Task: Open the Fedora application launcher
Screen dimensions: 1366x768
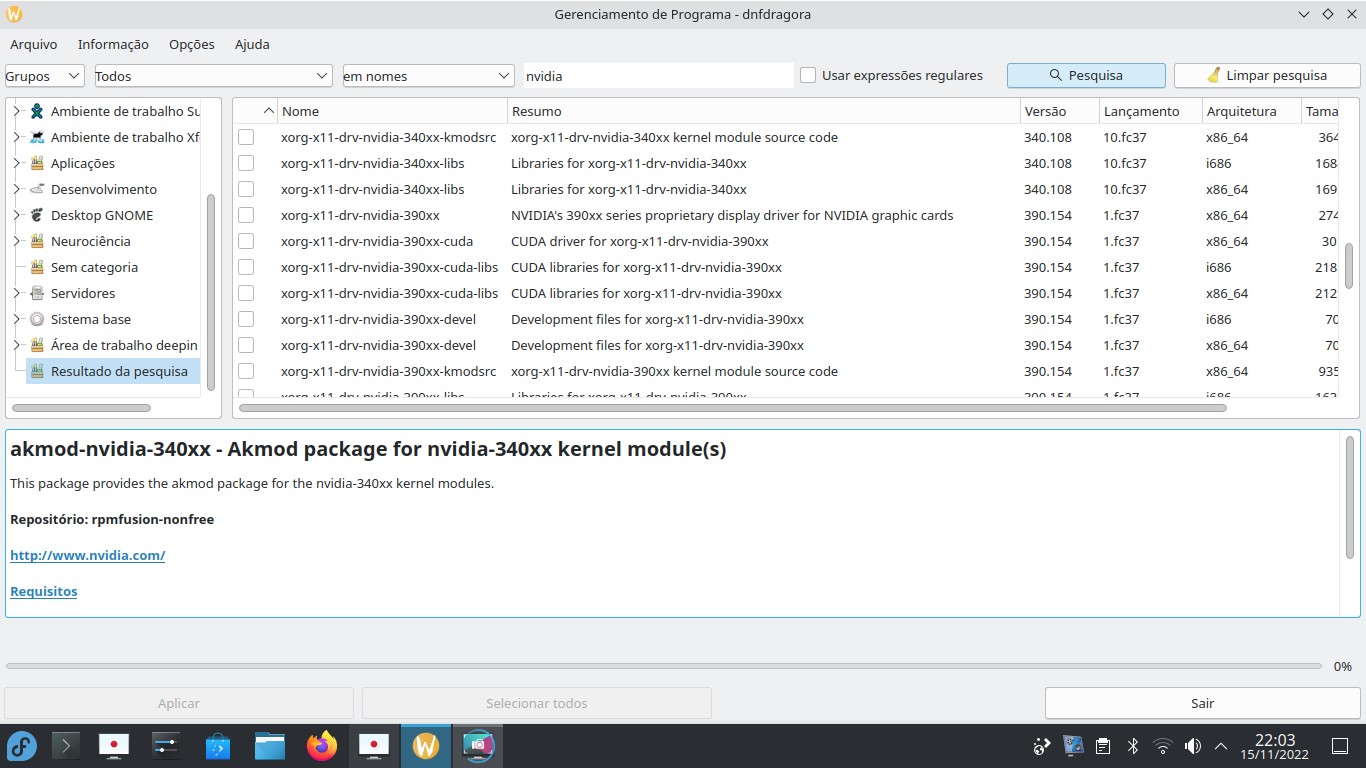Action: [x=22, y=745]
